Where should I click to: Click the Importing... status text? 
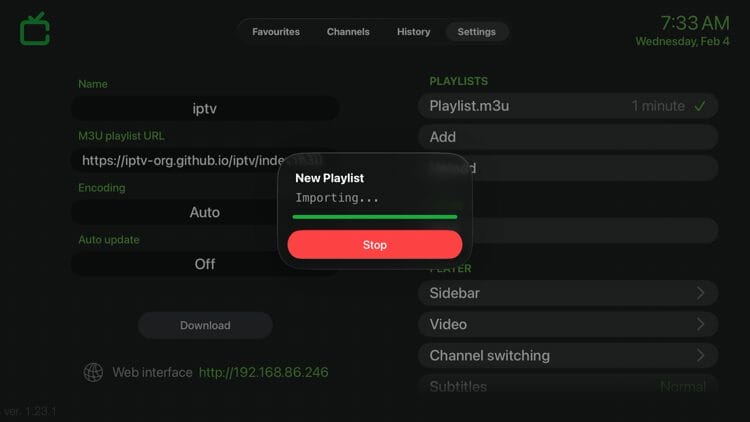pyautogui.click(x=337, y=198)
